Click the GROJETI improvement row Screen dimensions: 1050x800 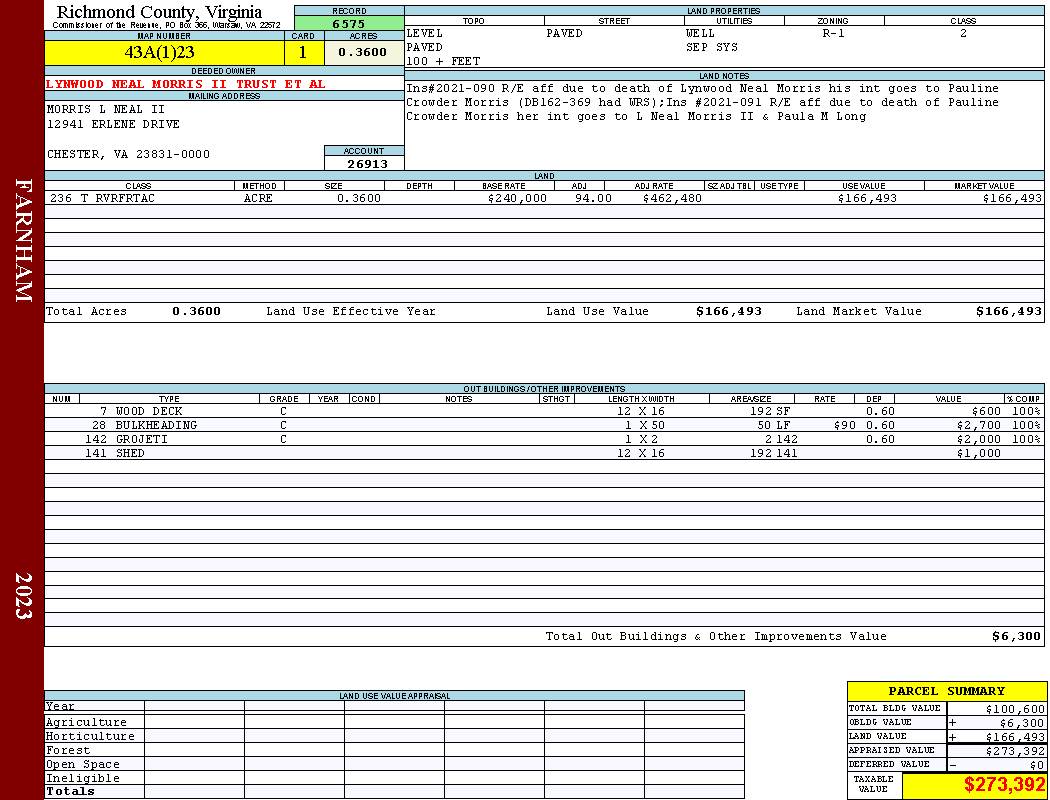point(544,440)
